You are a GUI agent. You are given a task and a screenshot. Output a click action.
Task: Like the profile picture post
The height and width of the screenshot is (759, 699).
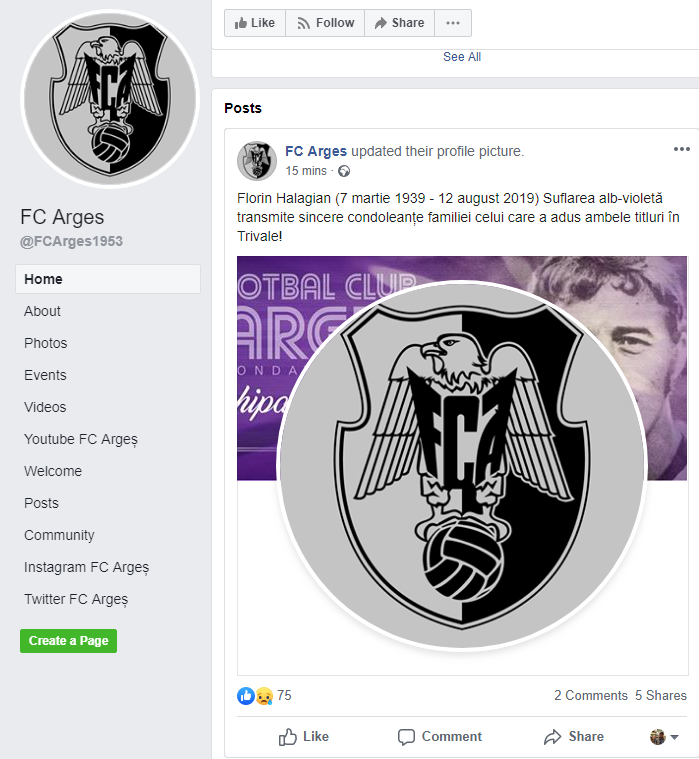tap(304, 737)
